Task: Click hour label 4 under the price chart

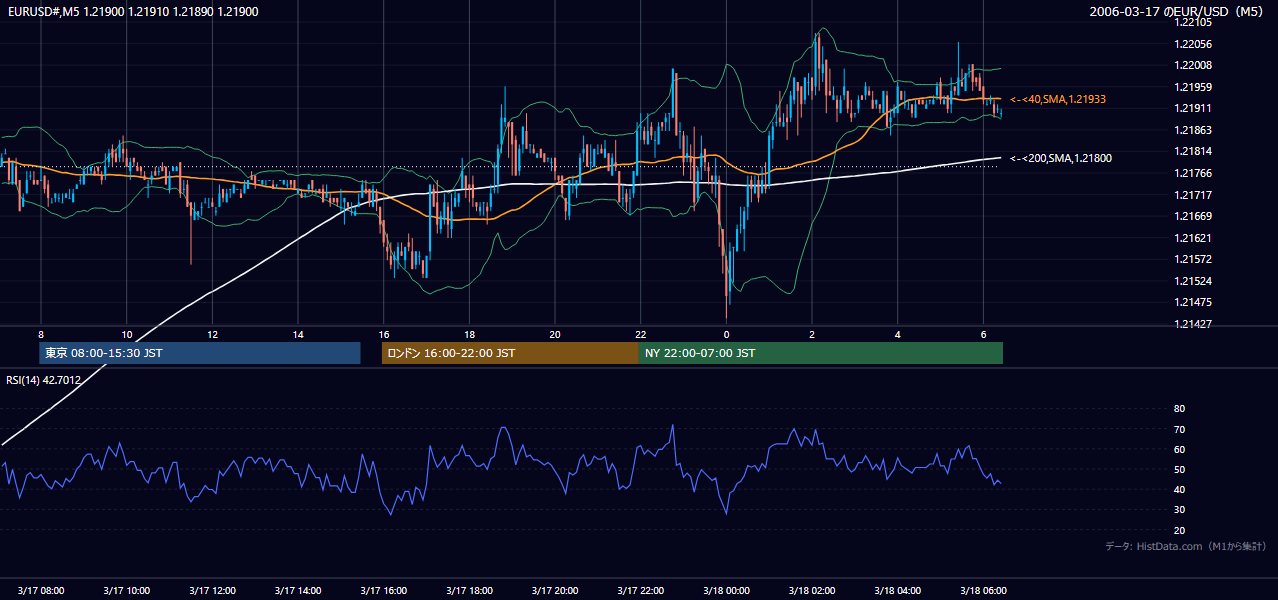Action: [898, 334]
